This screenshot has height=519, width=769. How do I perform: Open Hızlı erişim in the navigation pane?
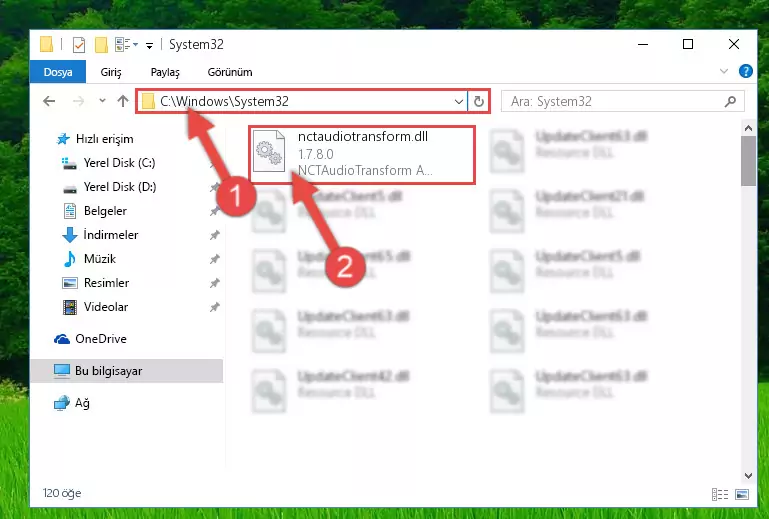coord(96,139)
